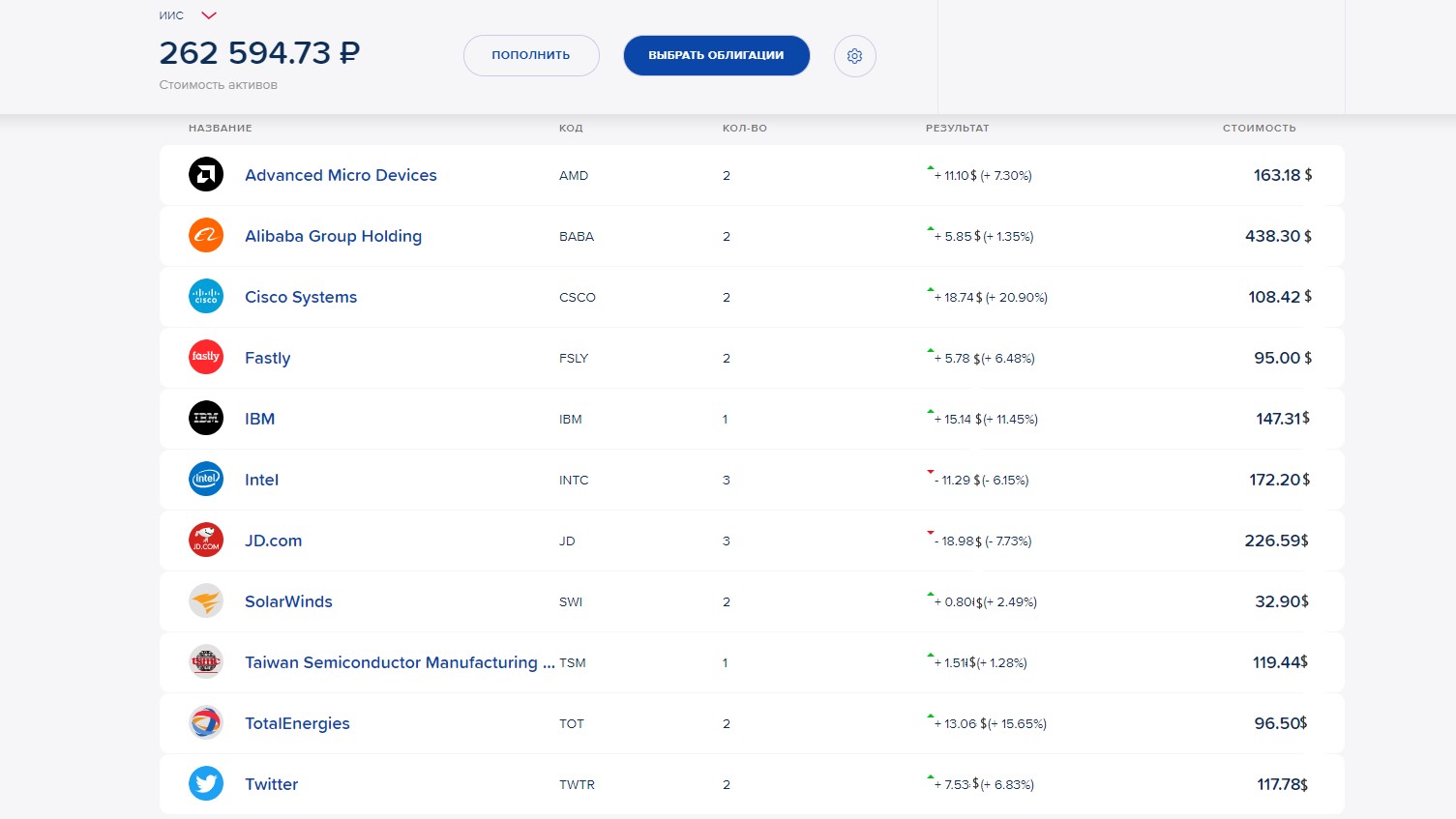Click the Taiwan Semiconductor logo icon
This screenshot has width=1456, height=819.
point(206,661)
